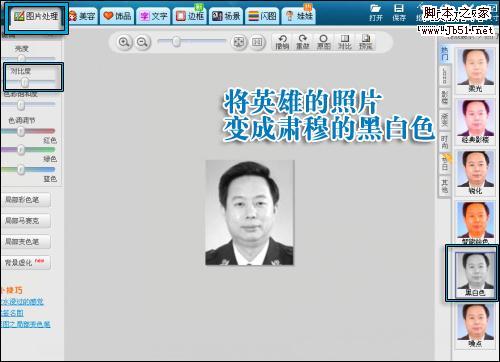Click the 原图 original image icon
500x362 pixels.
tap(323, 42)
